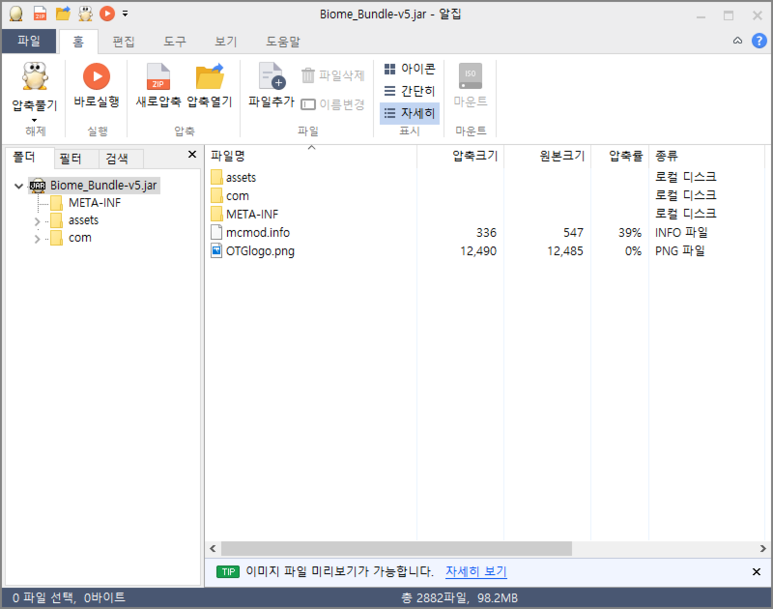This screenshot has width=773, height=609.
Task: Click the 파일삭제 trash button
Action: click(333, 75)
